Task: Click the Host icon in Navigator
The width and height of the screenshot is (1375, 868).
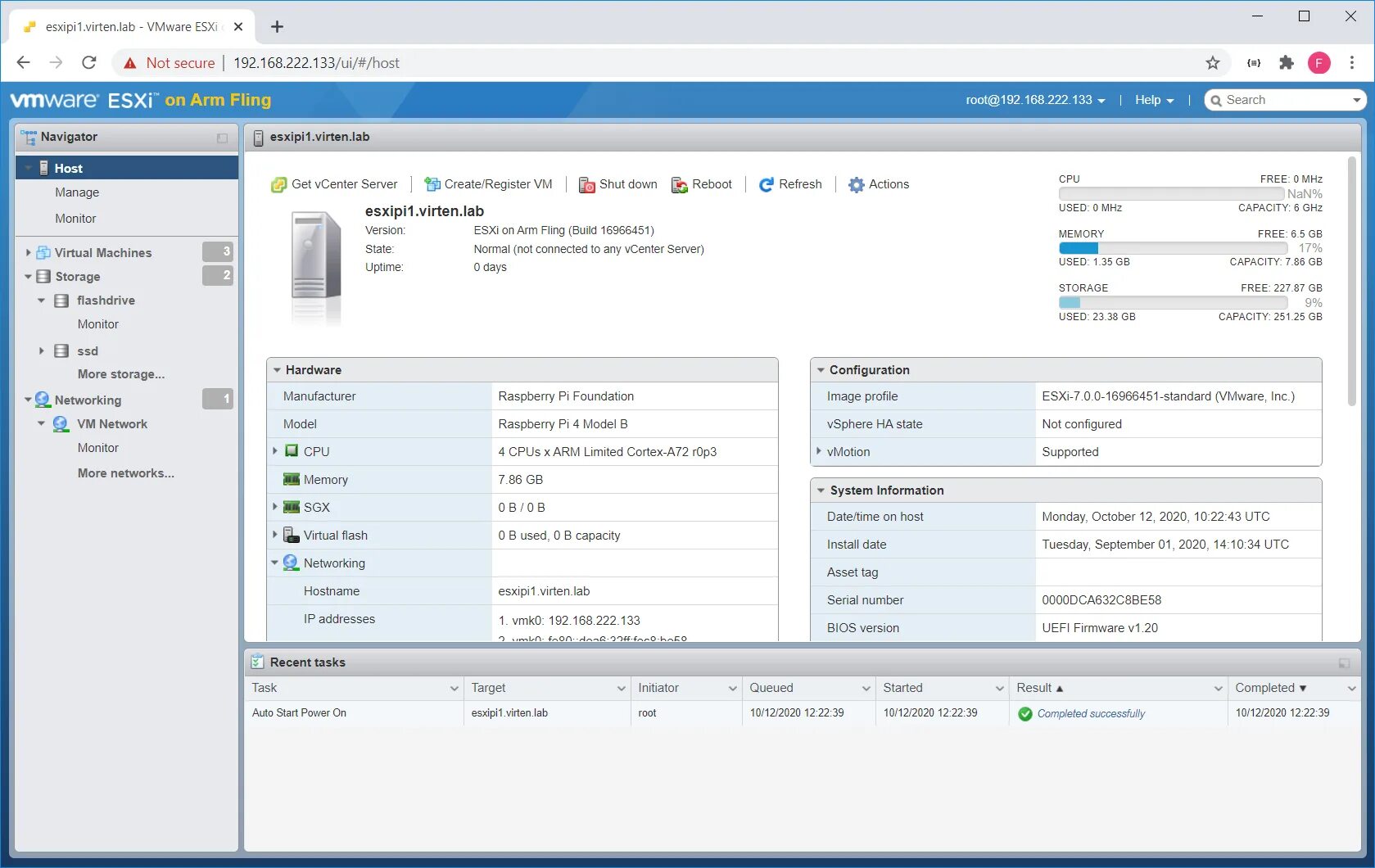Action: click(43, 168)
